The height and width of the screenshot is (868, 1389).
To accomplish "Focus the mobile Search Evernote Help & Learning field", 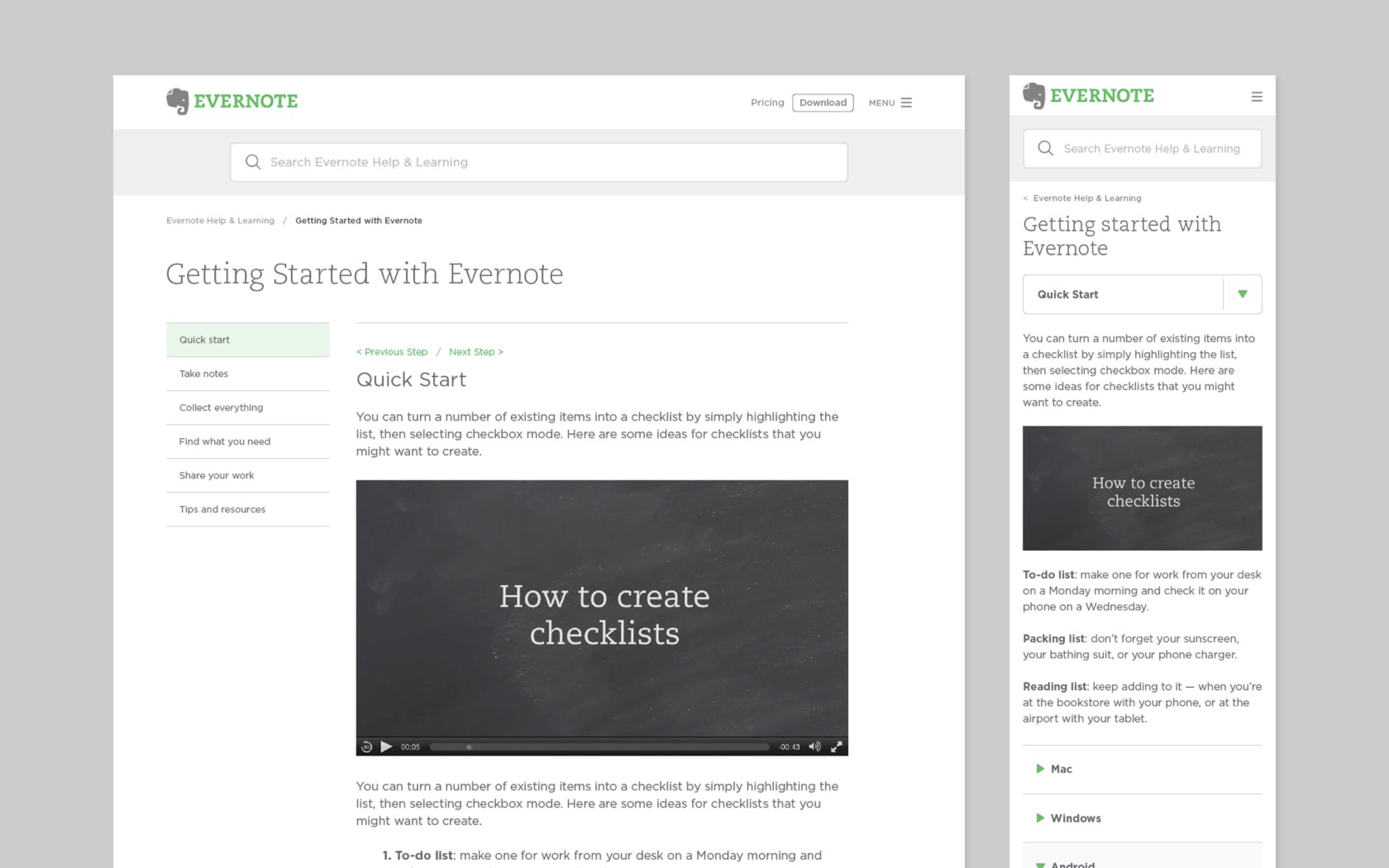I will (1142, 149).
